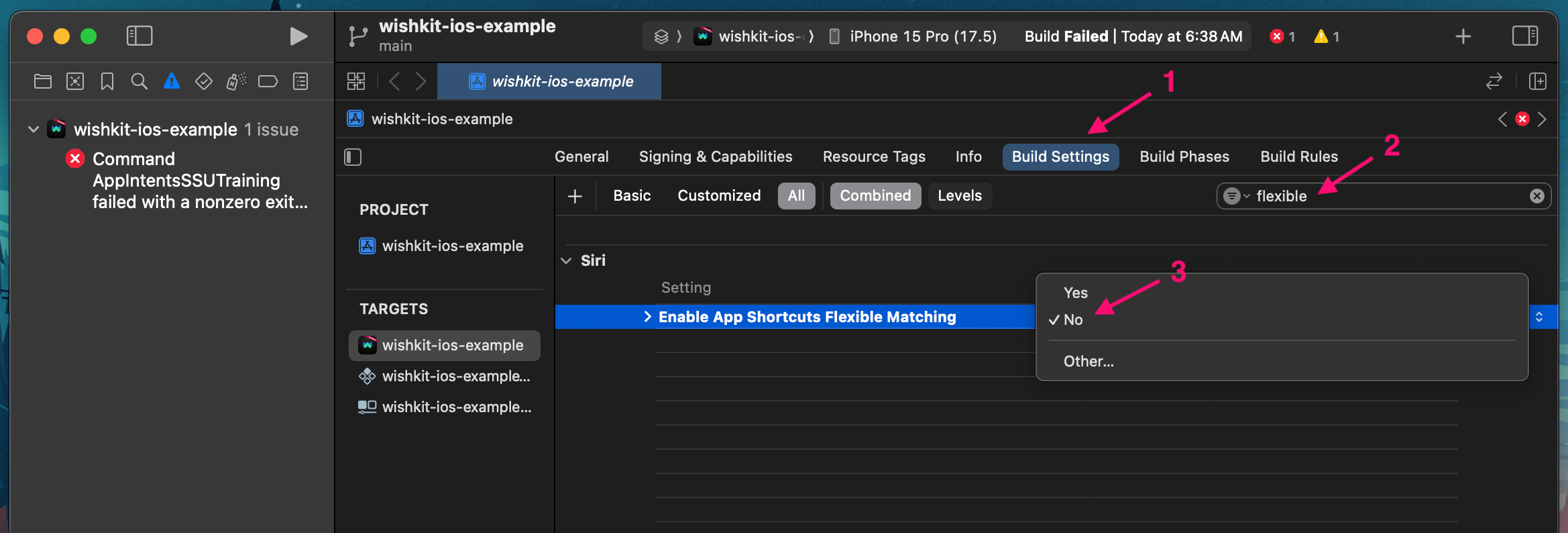The width and height of the screenshot is (1568, 533).
Task: Open the Debug navigator spray icon
Action: point(236,81)
